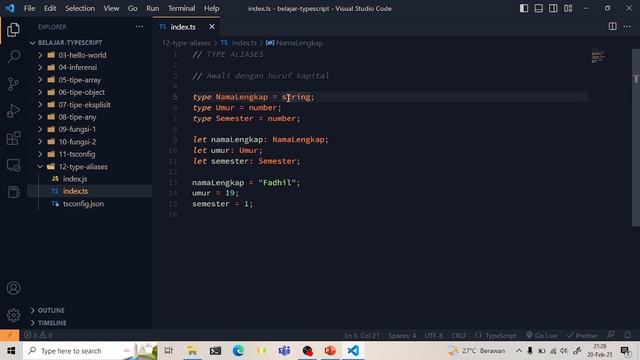Open File Explorer from the taskbar
The height and width of the screenshot is (360, 640).
coord(192,351)
